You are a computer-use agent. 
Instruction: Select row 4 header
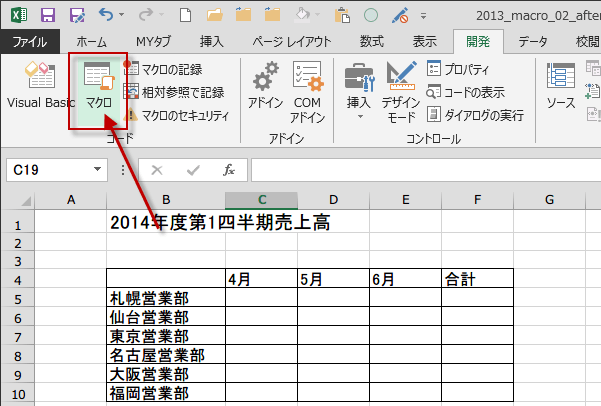click(x=18, y=280)
